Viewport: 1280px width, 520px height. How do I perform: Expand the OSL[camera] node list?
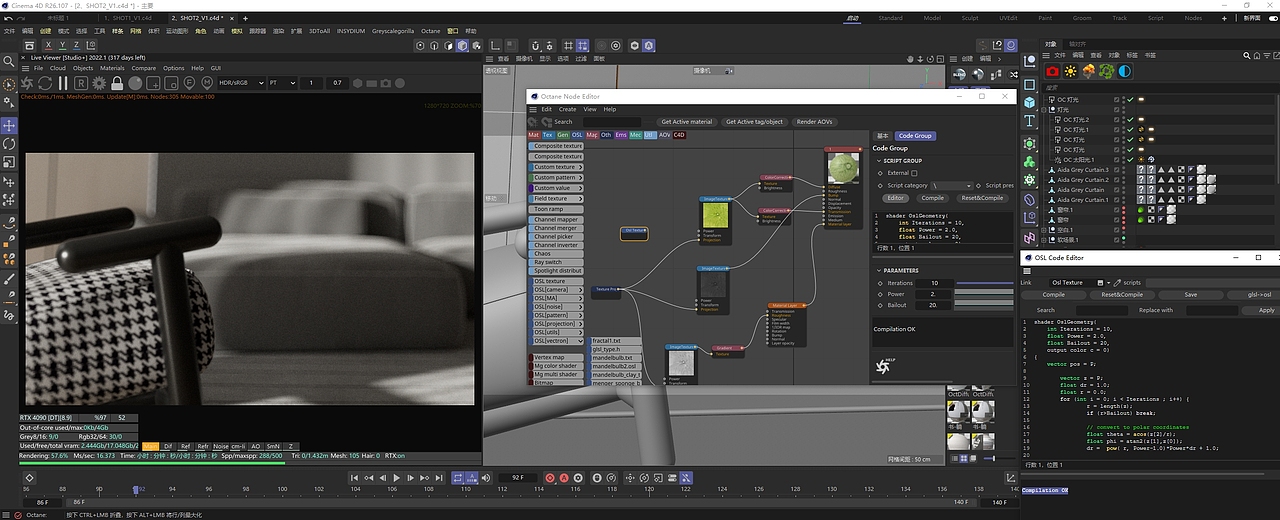coord(556,290)
